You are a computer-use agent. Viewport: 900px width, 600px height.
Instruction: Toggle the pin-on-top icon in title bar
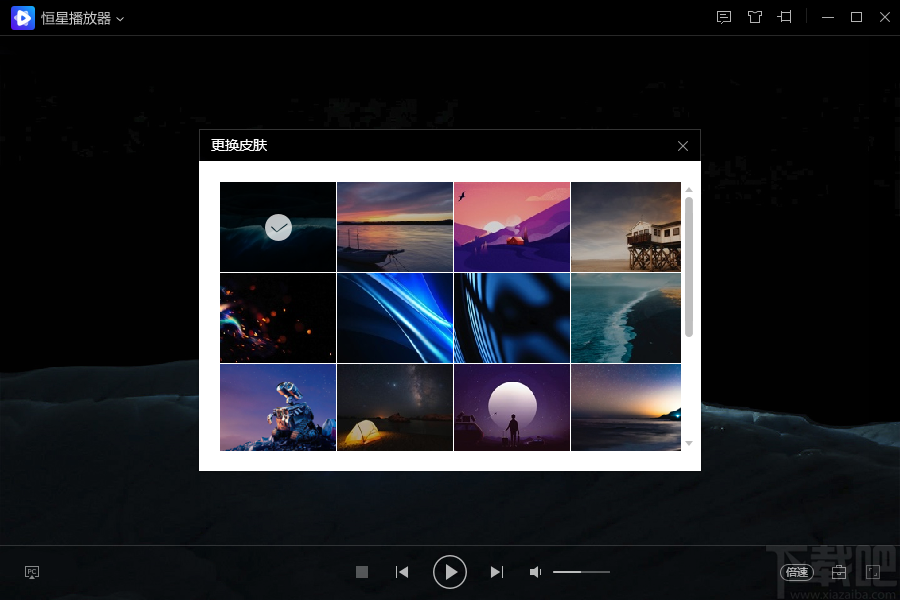click(x=785, y=17)
